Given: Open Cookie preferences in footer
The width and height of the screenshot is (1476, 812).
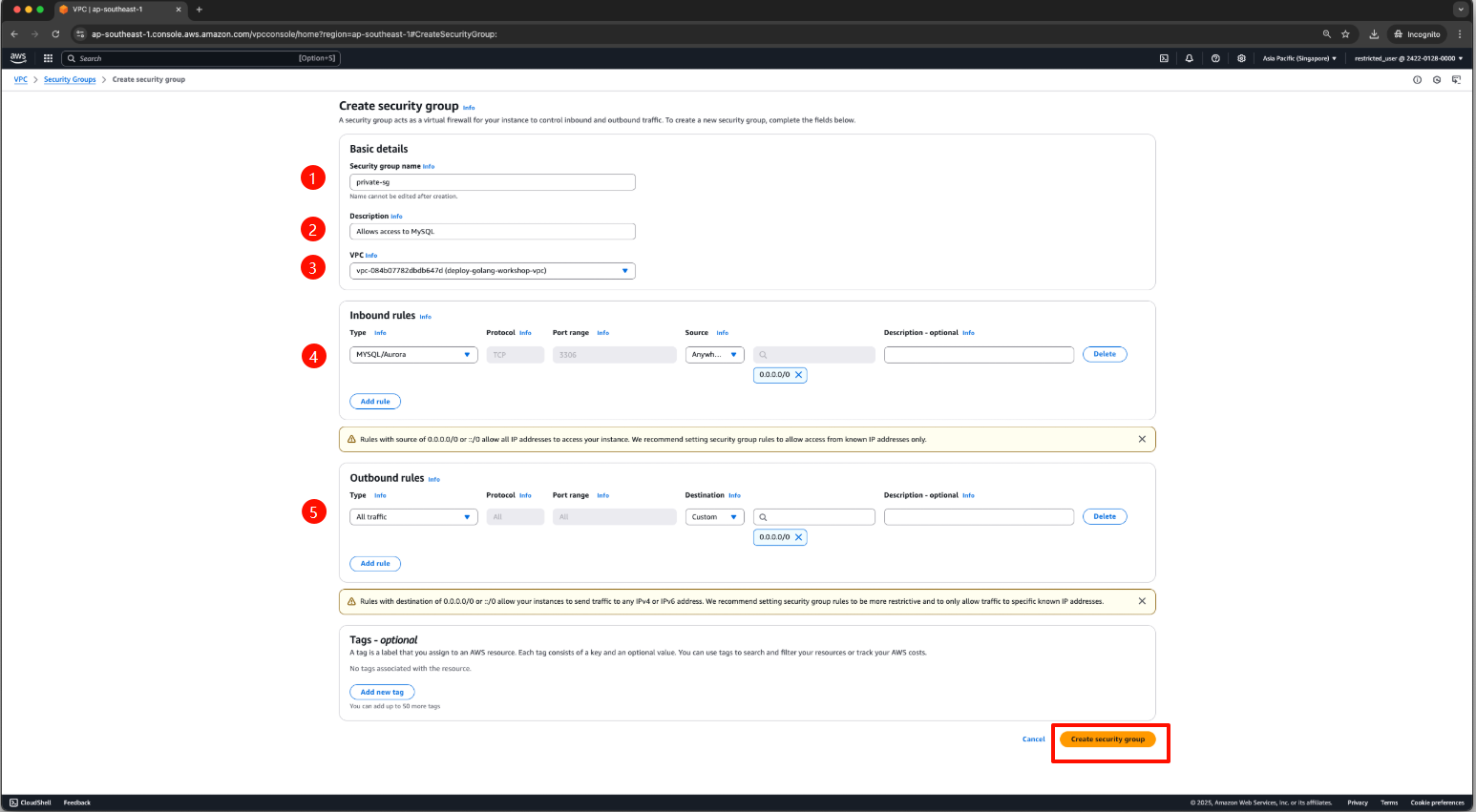Looking at the screenshot, I should click(x=1437, y=802).
